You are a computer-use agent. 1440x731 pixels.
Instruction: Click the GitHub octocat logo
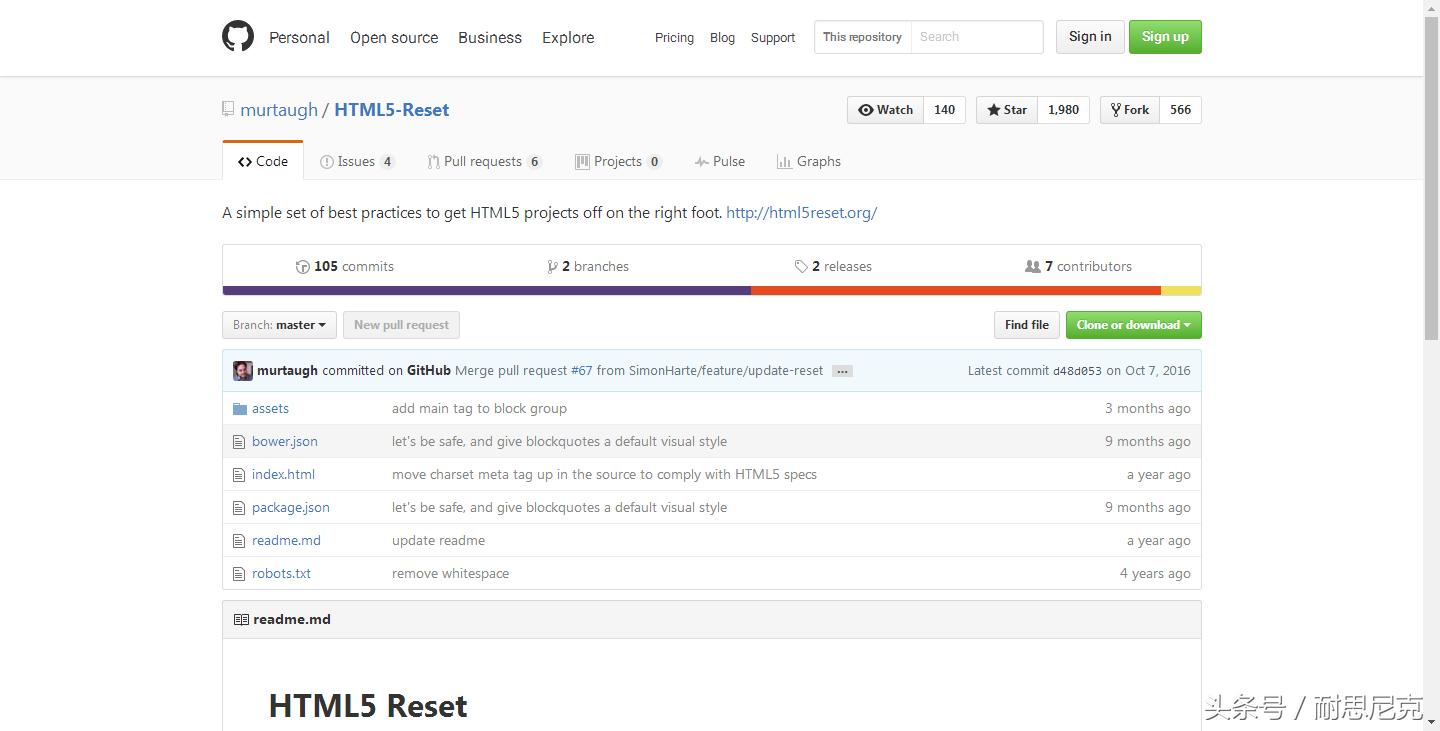[x=238, y=37]
